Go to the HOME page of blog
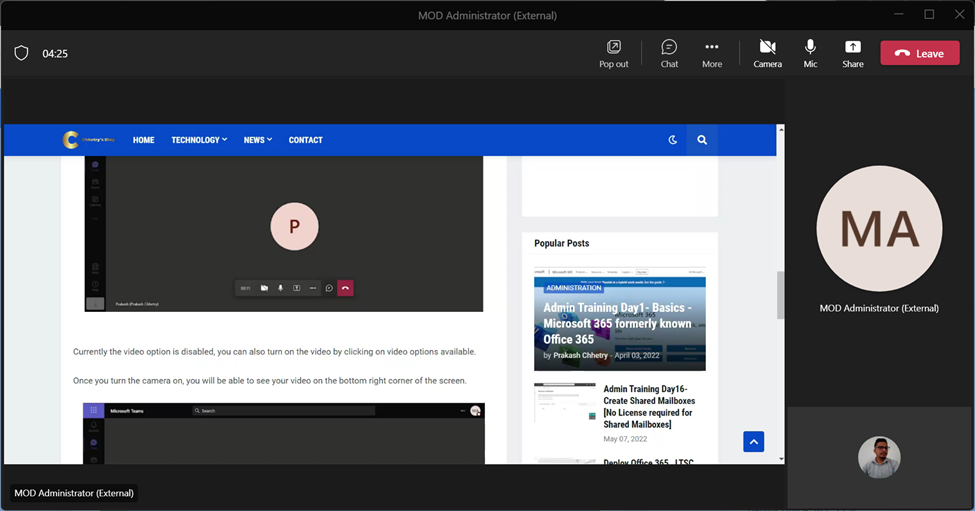Viewport: 975px width, 511px height. click(x=144, y=140)
